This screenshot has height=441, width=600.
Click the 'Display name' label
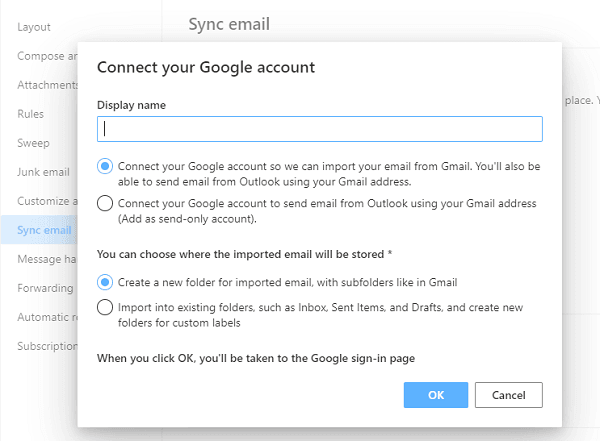131,105
